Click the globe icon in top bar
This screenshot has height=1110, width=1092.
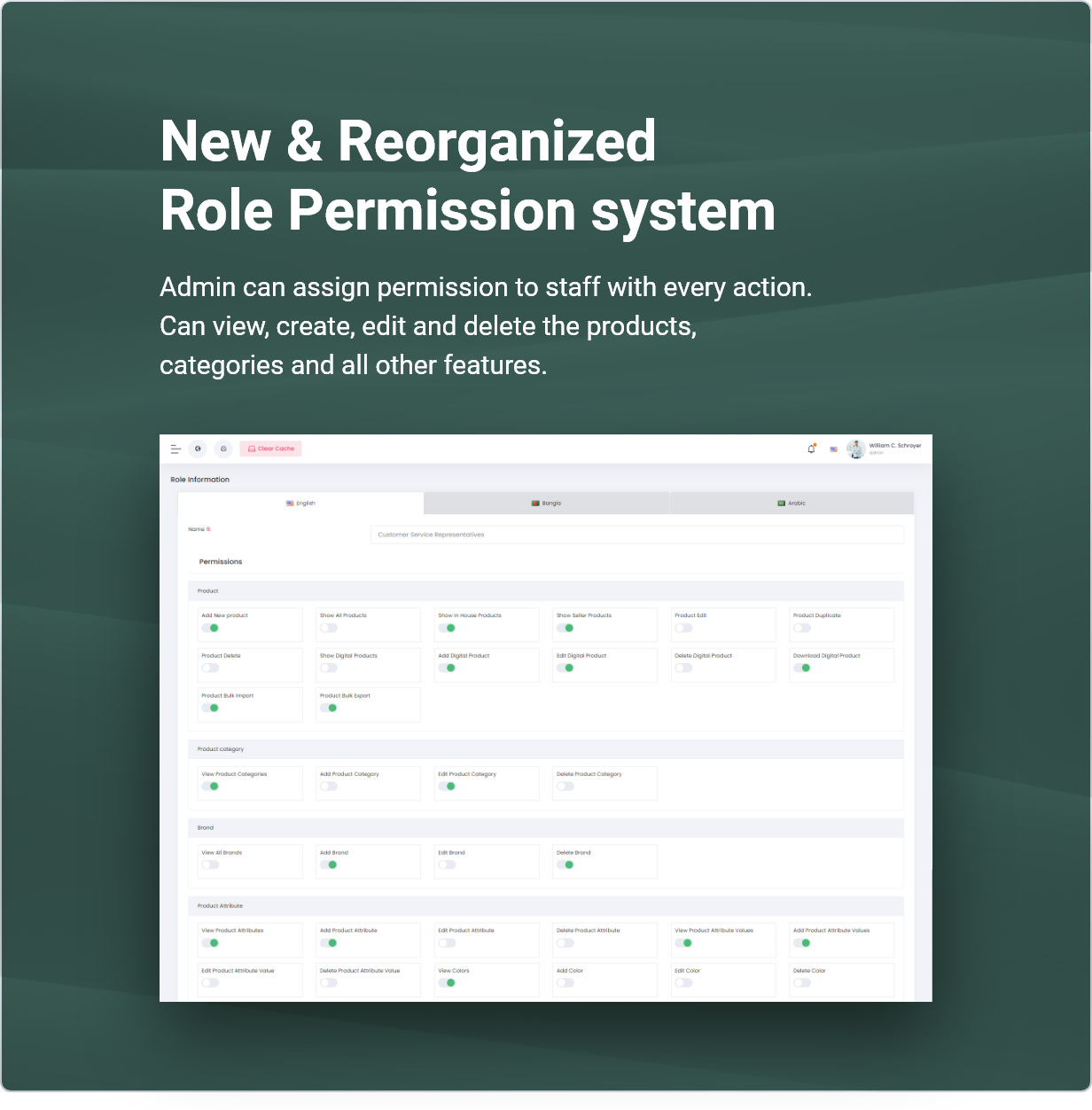click(198, 449)
